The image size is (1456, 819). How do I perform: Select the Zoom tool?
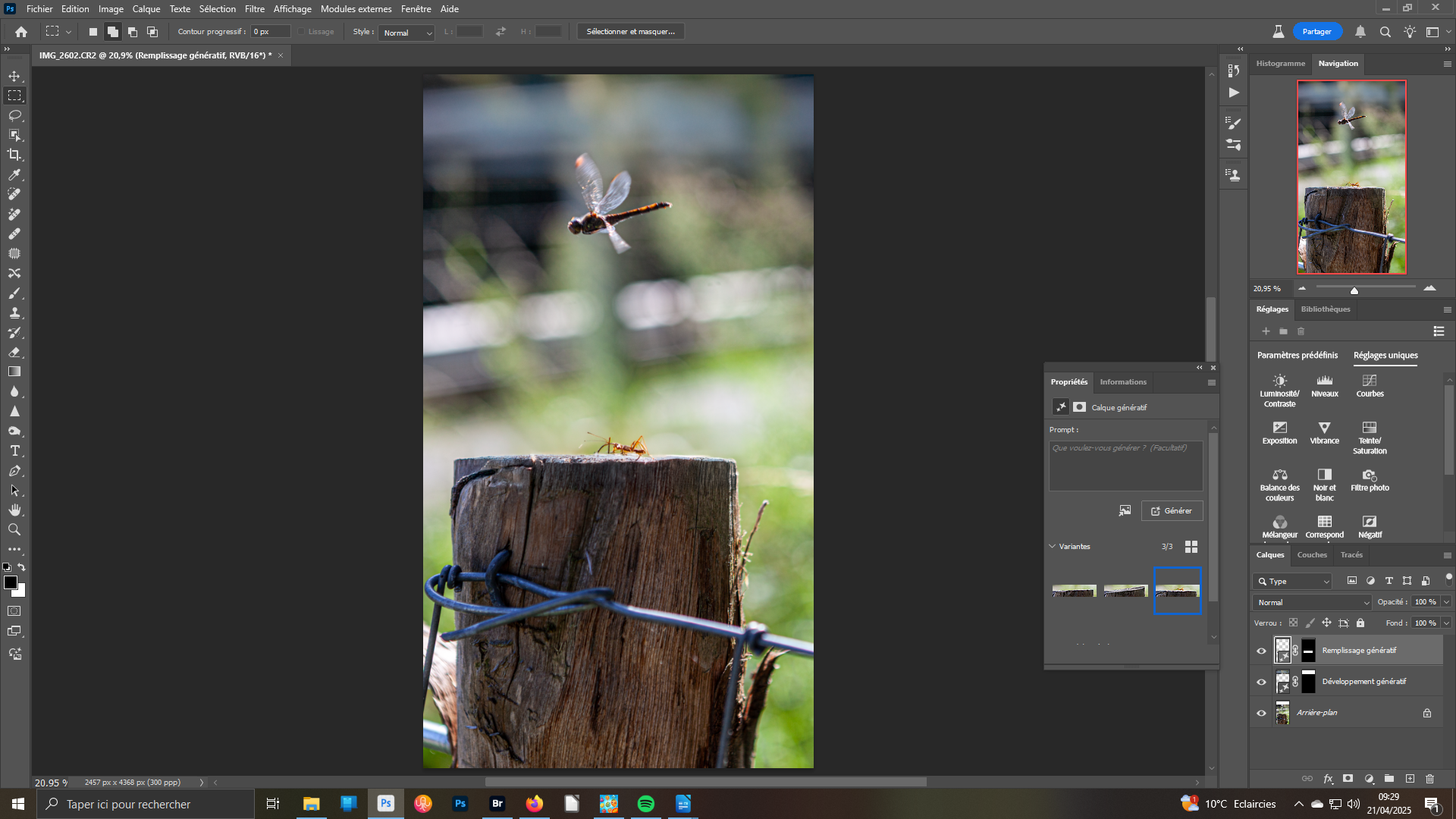14,529
